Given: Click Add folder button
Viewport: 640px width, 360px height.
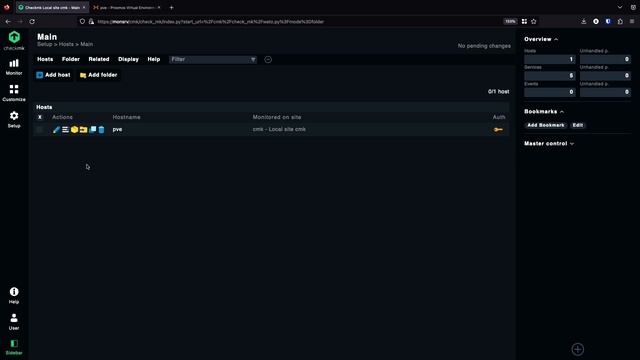Looking at the screenshot, I should click(99, 75).
